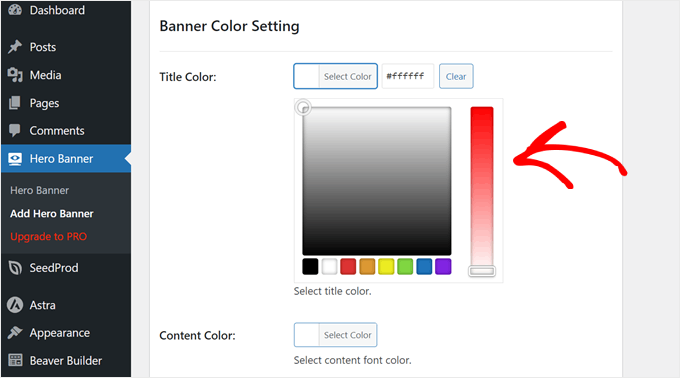This screenshot has height=378, width=680.
Task: Pick the green palette swatch
Action: pos(405,267)
